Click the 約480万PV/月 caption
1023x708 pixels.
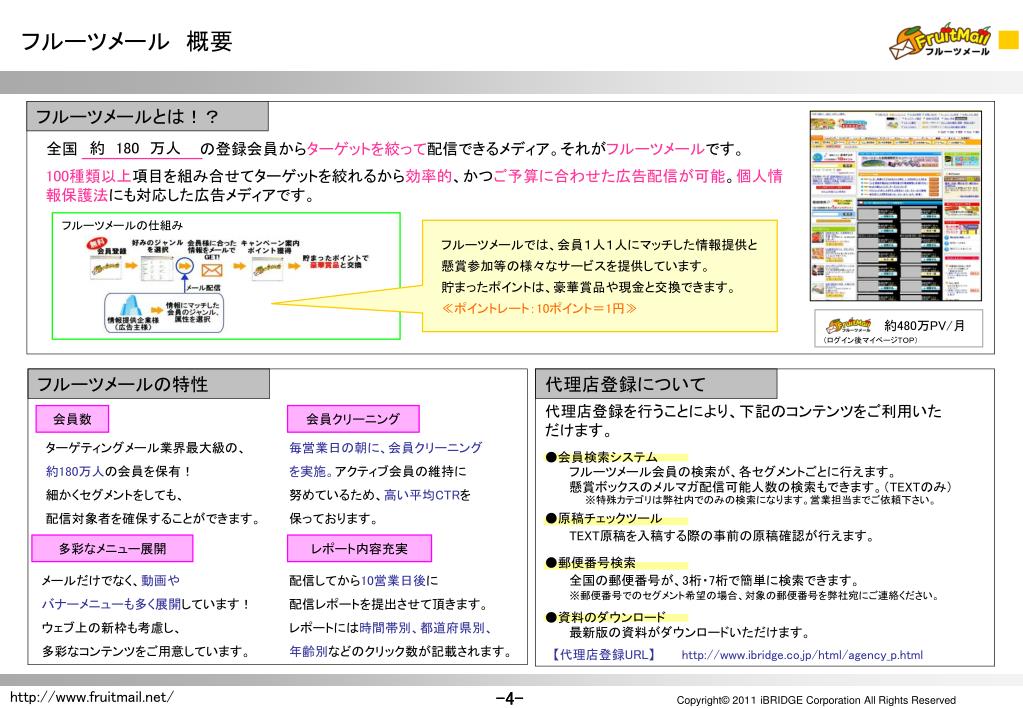coord(924,325)
